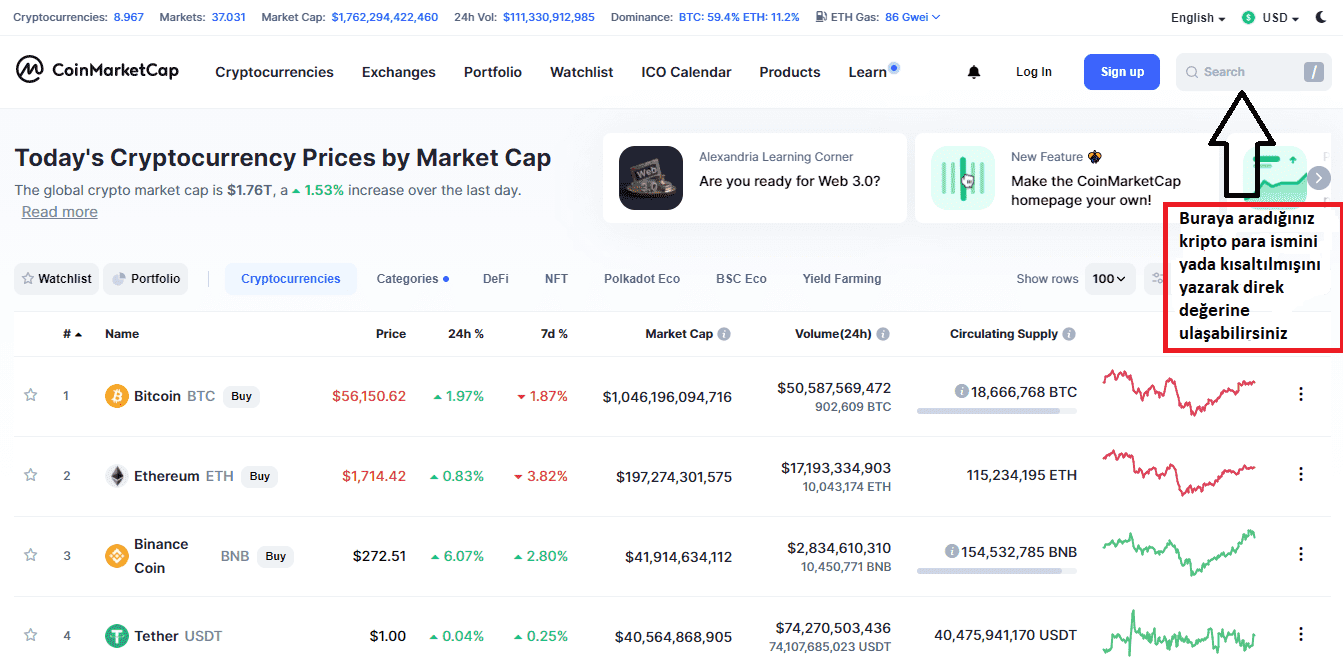Switch to the DeFi tab
The height and width of the screenshot is (657, 1343).
(496, 279)
